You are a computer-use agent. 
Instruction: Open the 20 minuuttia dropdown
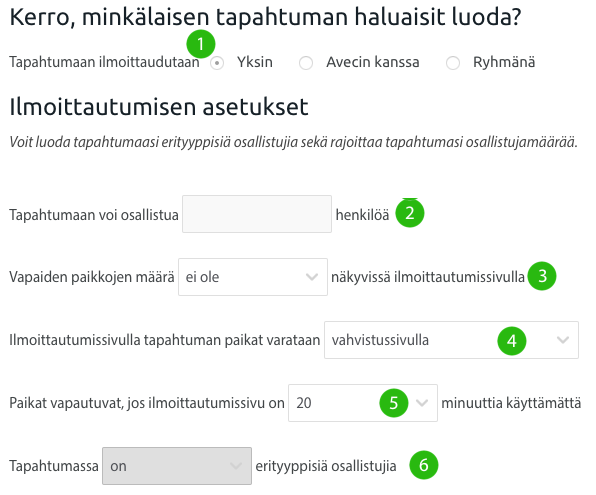click(x=363, y=403)
